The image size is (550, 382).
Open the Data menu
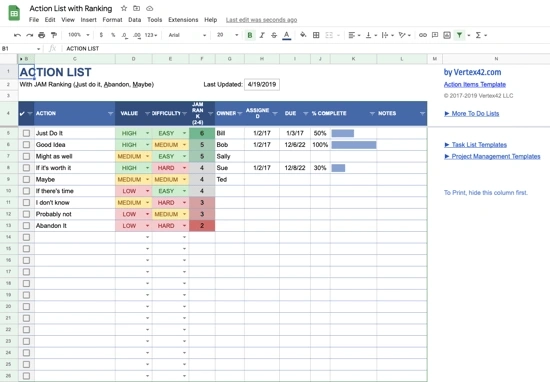pos(134,20)
